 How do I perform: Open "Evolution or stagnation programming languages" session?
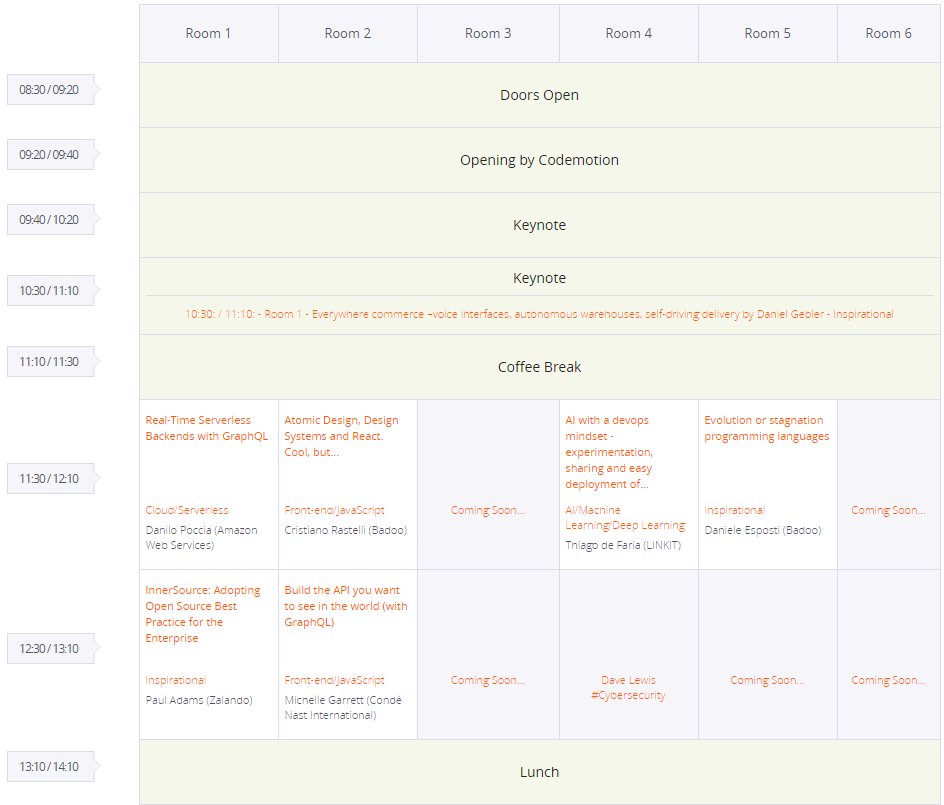coord(765,428)
